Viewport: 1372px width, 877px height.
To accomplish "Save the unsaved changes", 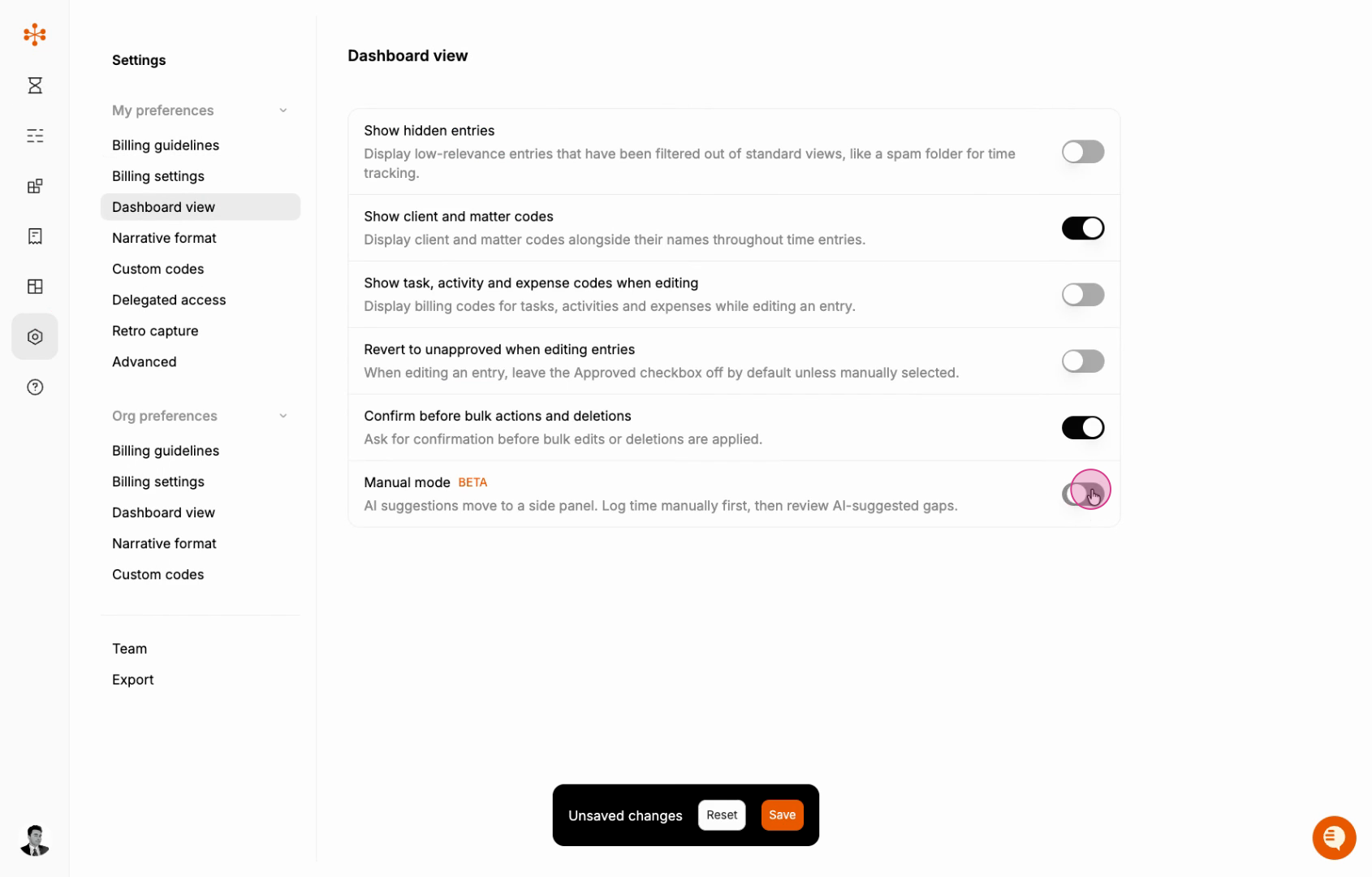I will coord(782,815).
